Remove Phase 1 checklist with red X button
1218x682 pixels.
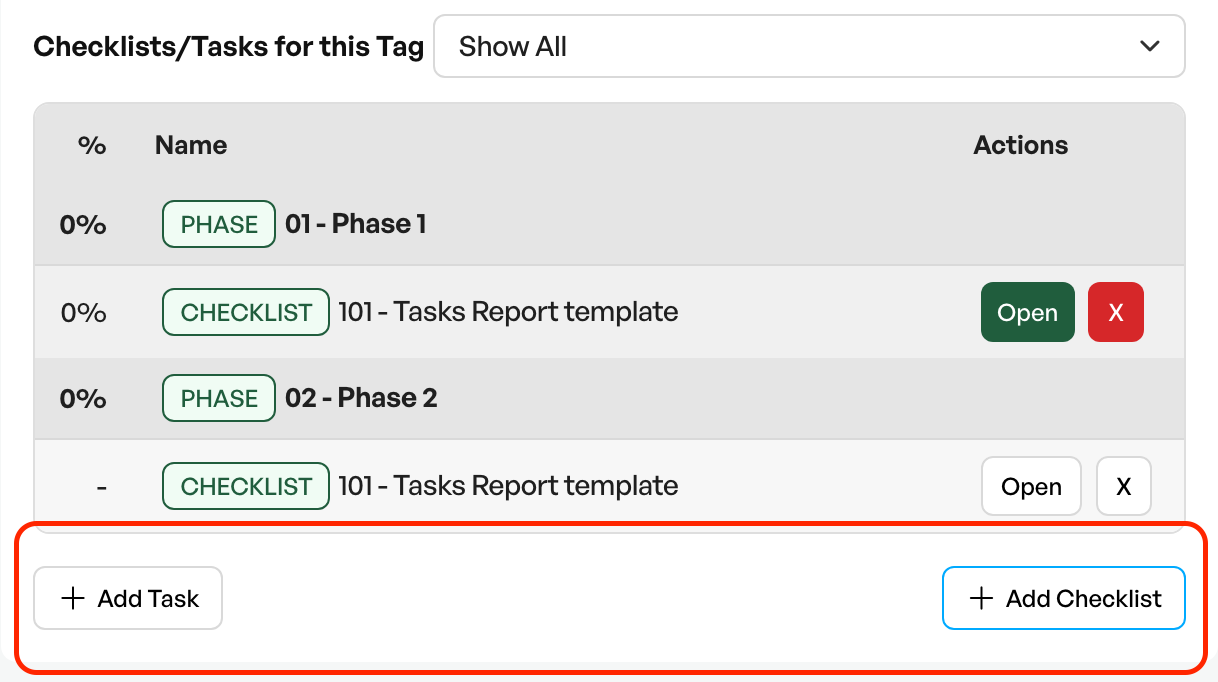1116,312
